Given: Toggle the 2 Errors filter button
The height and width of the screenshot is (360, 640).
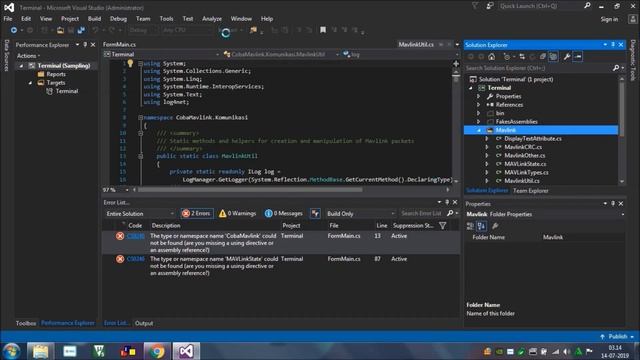Looking at the screenshot, I should coord(197,213).
